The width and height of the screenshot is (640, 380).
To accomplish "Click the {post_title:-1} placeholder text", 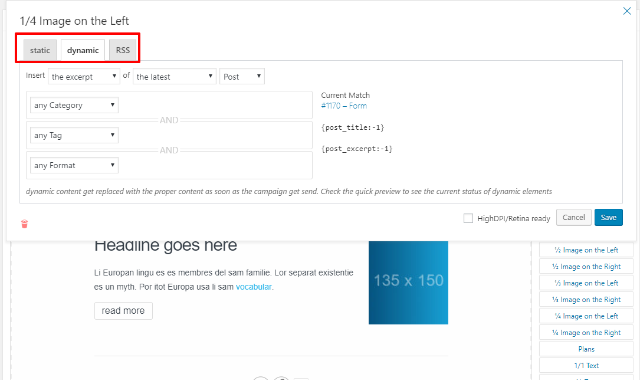I will coord(353,127).
